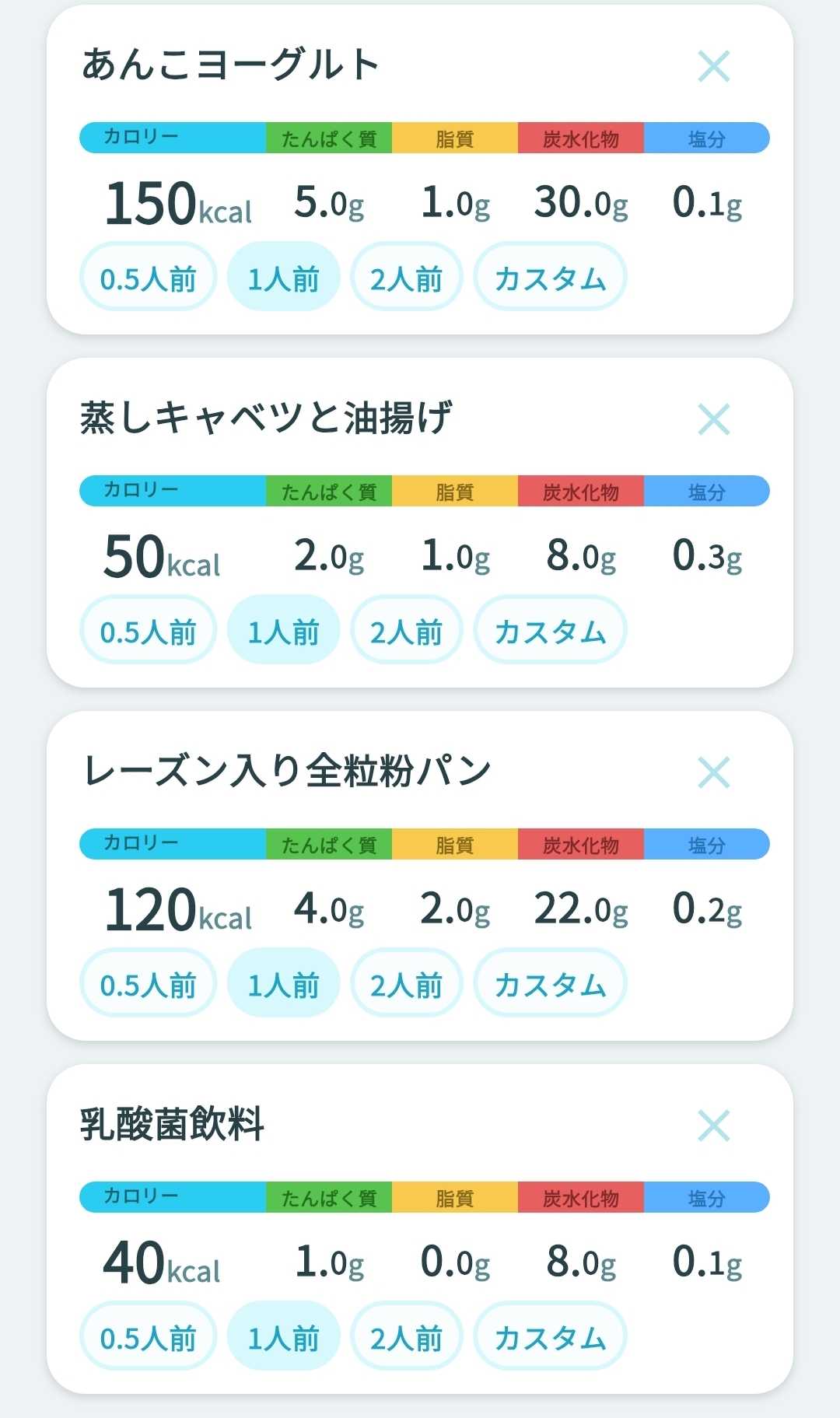Viewport: 840px width, 1418px height.
Task: Set レーズン入り全粒粉パン to 0.5人前
Action: pos(148,983)
